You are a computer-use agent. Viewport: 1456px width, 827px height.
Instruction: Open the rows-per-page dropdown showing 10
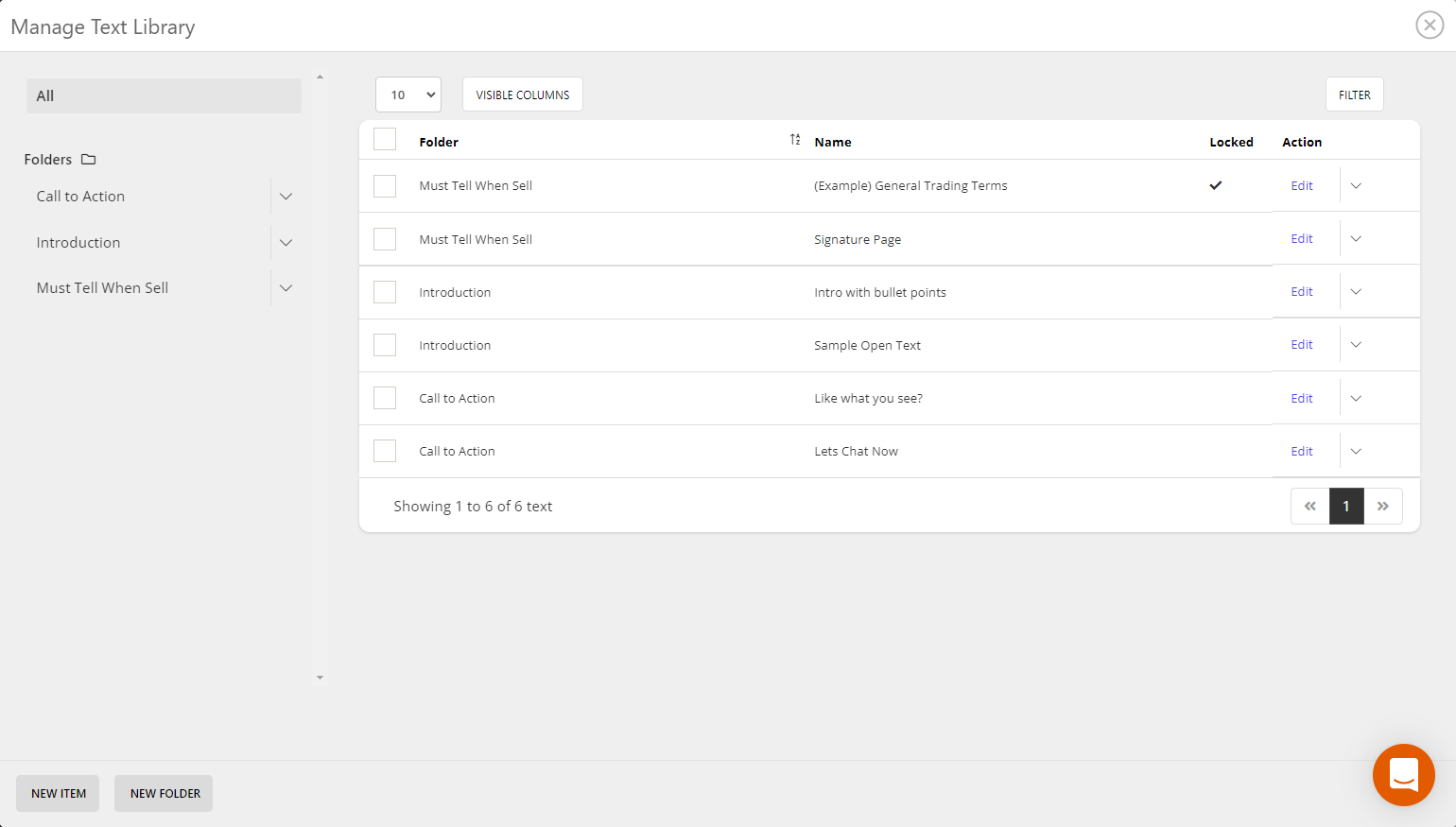408,95
